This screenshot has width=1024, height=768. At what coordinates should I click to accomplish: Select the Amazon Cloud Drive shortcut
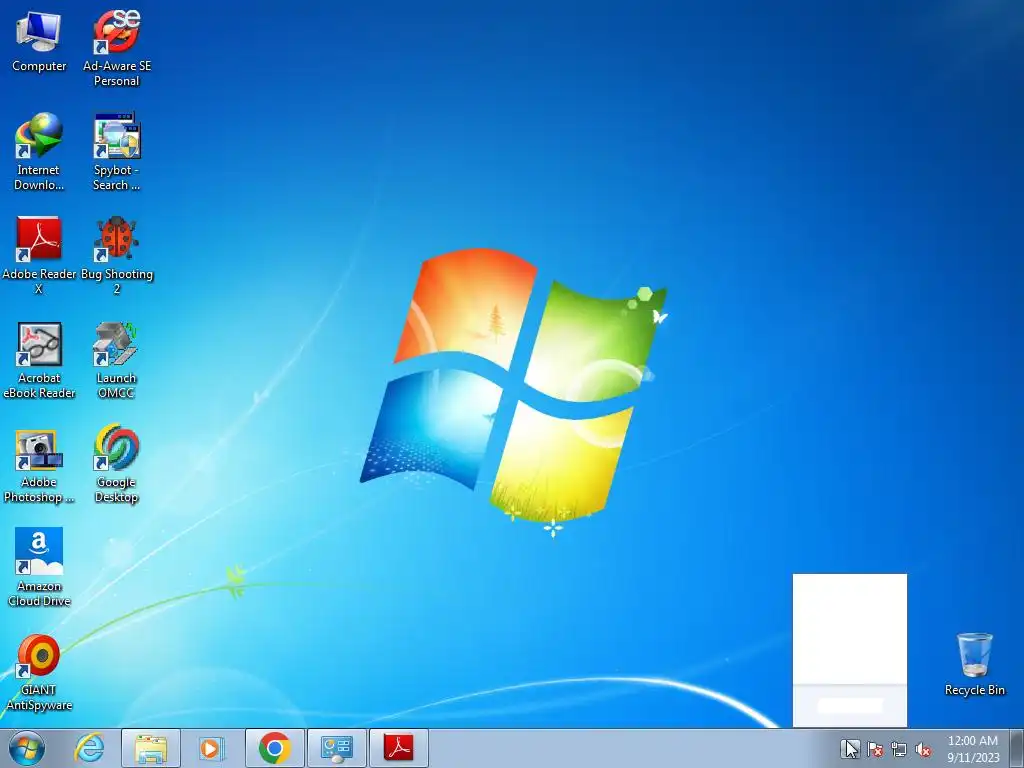tap(39, 568)
